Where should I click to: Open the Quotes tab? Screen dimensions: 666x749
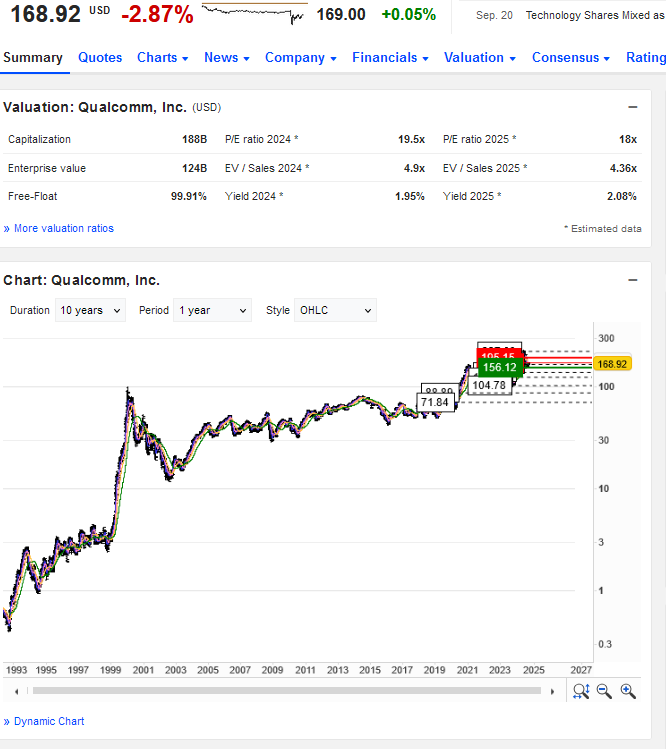(100, 58)
